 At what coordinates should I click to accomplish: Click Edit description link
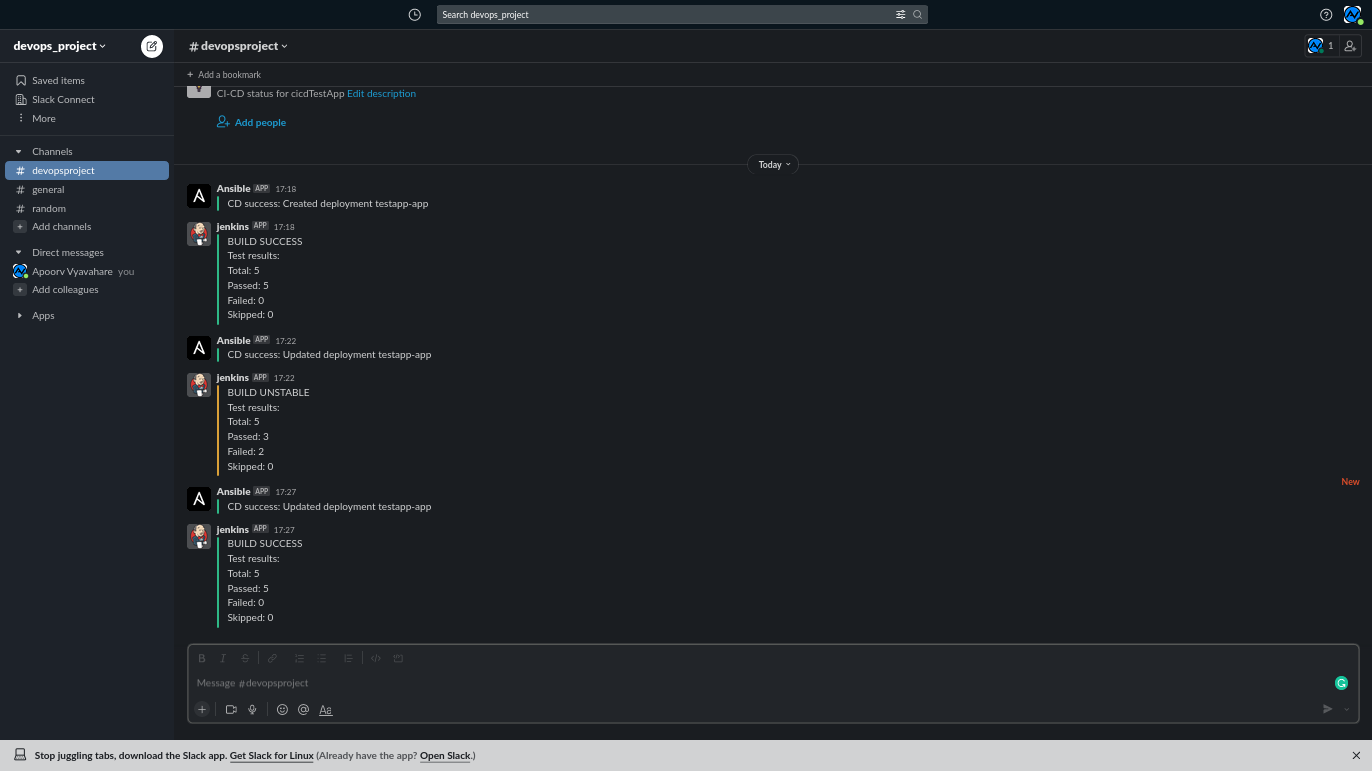(381, 94)
